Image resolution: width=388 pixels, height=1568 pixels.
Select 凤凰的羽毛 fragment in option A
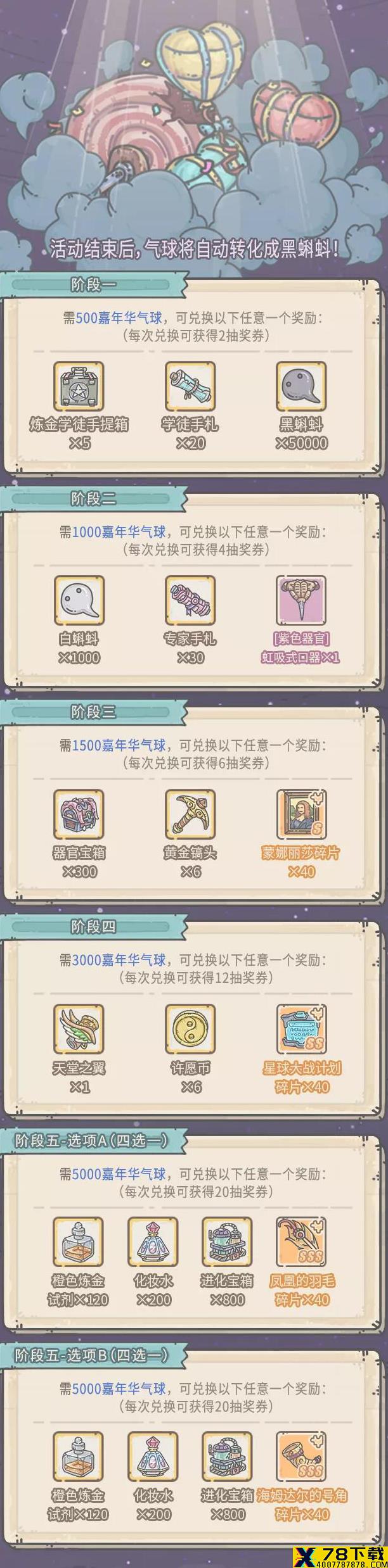click(301, 1242)
